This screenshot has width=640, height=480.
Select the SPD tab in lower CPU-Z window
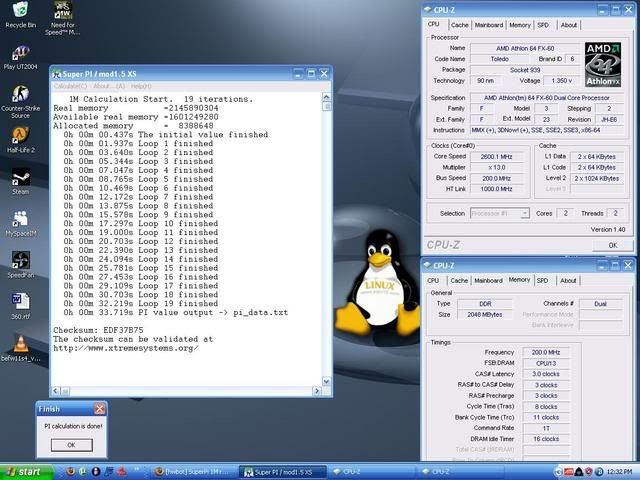(x=542, y=281)
